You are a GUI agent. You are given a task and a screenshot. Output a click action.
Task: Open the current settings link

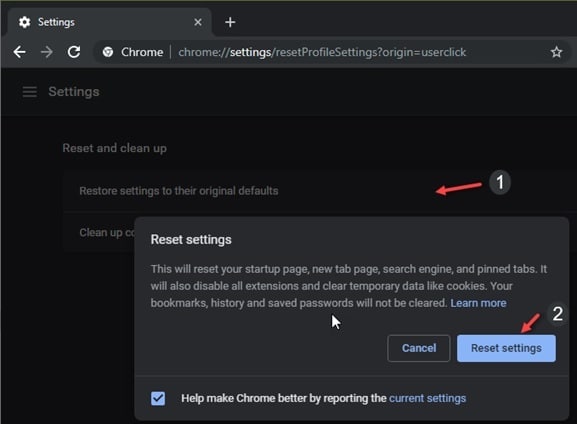tap(428, 398)
